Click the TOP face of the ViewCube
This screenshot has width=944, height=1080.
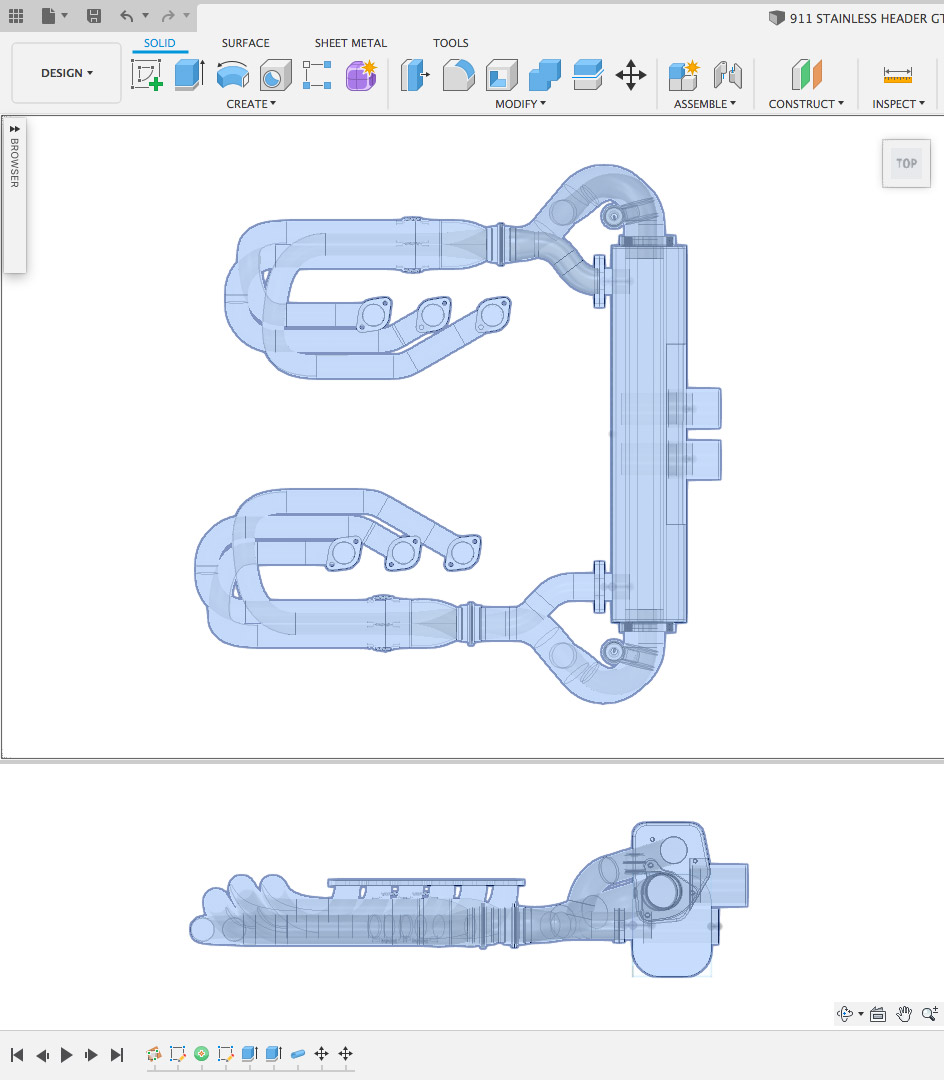click(x=906, y=163)
